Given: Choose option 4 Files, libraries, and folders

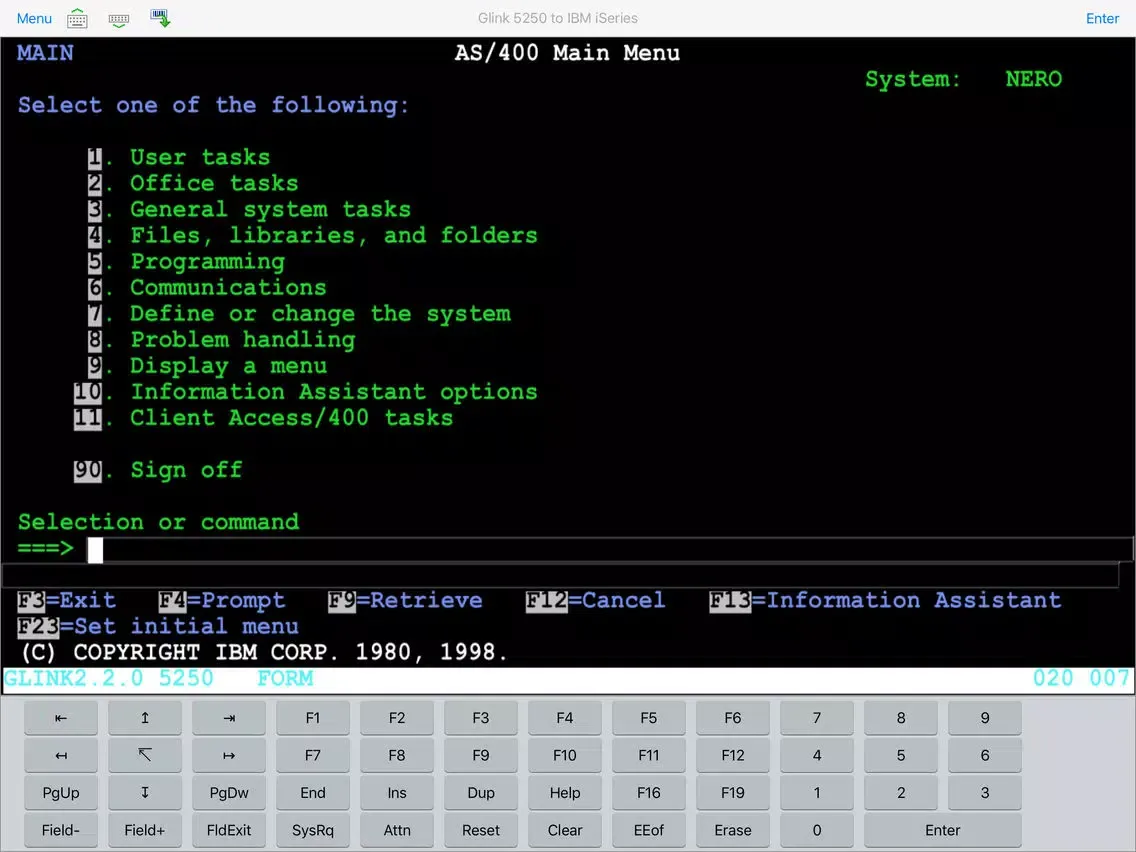Looking at the screenshot, I should pos(312,235).
